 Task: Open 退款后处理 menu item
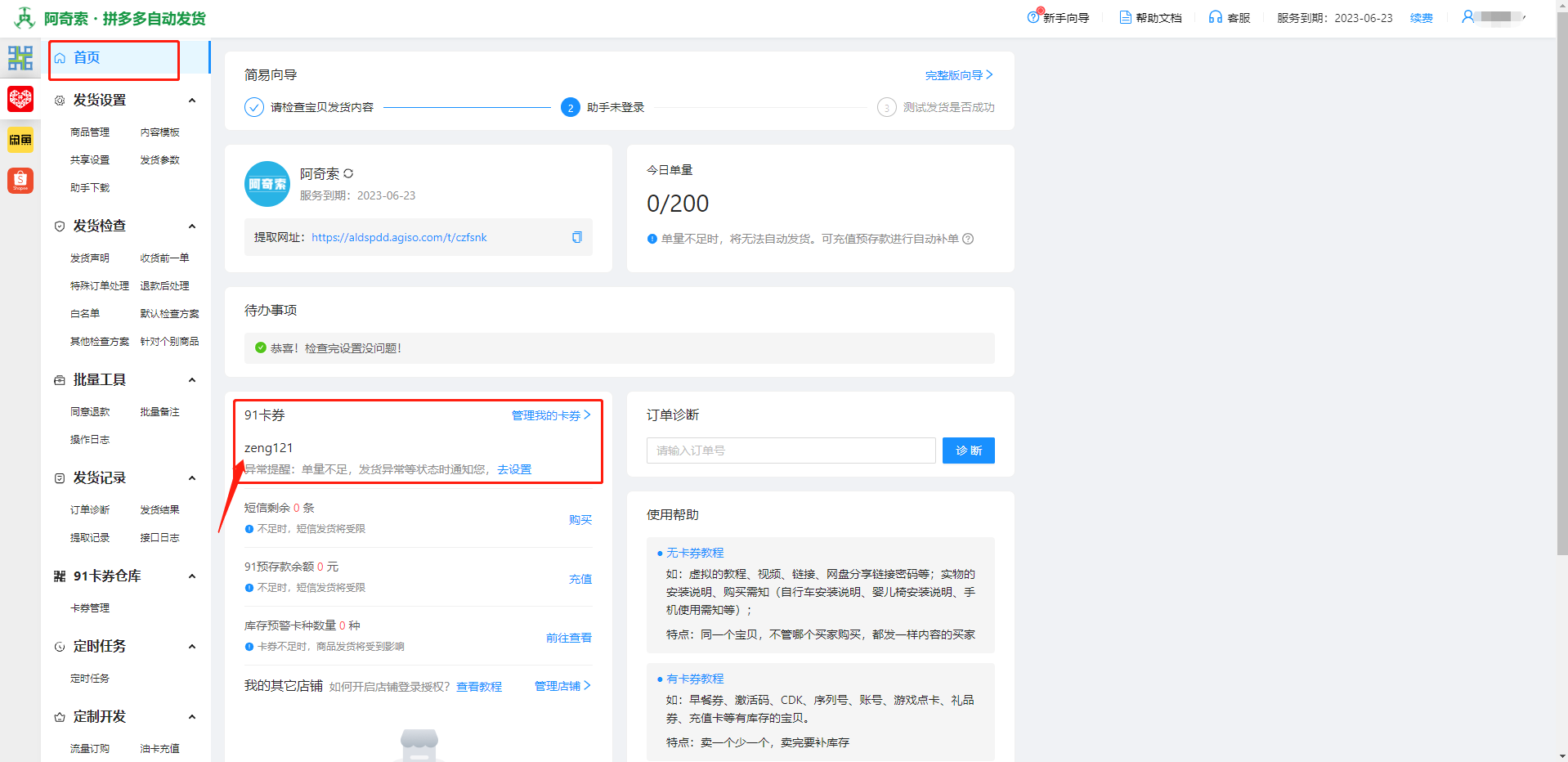[x=164, y=285]
